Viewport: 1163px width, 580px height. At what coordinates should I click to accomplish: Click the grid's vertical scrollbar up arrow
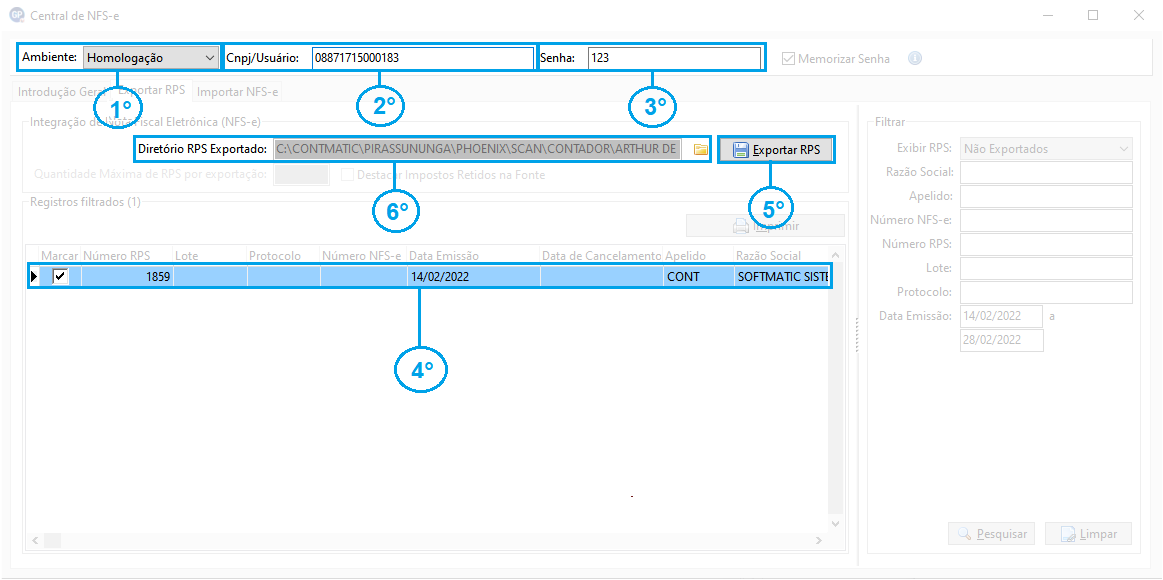point(835,254)
